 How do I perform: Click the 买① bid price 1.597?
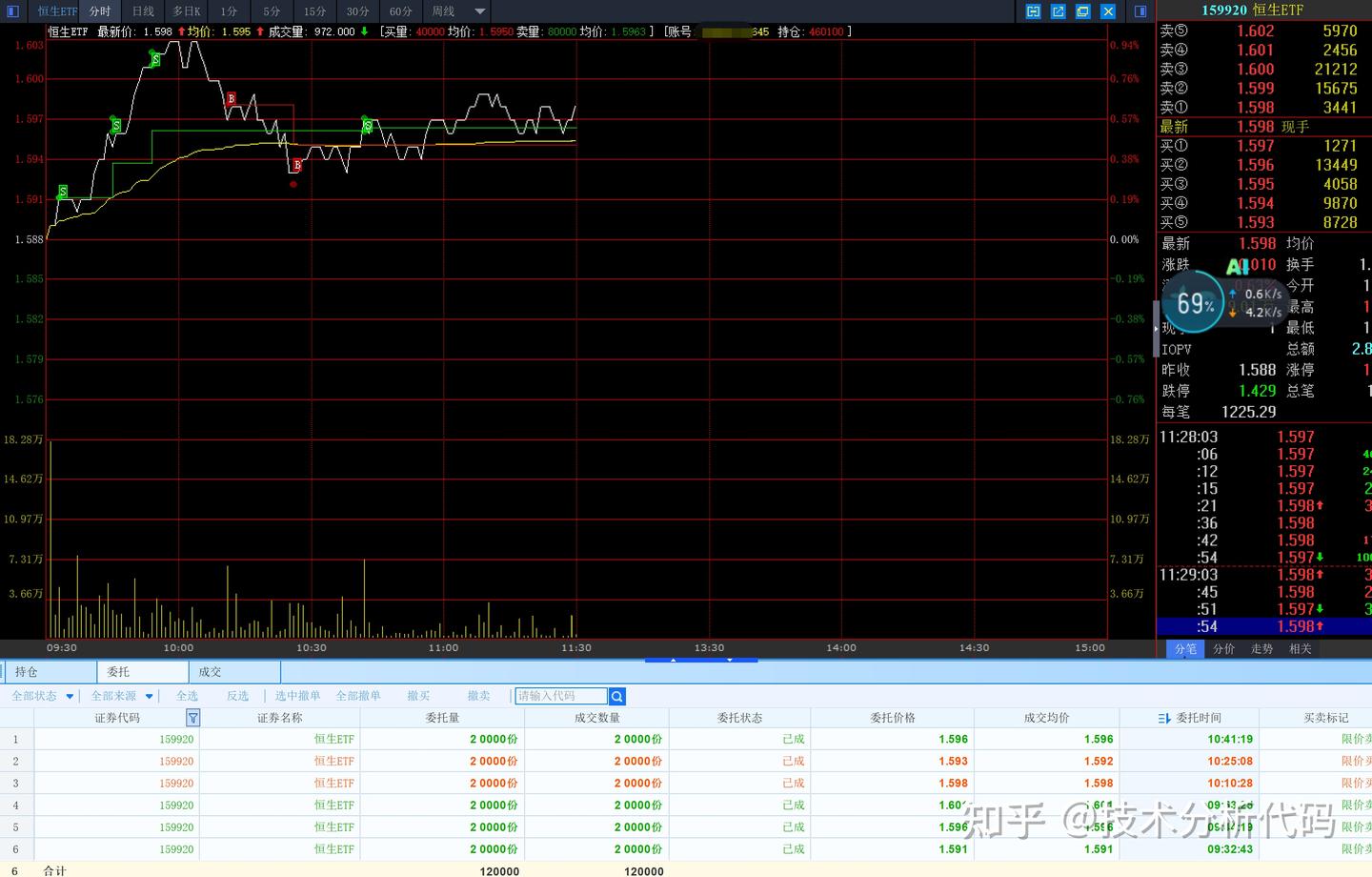click(x=1255, y=146)
